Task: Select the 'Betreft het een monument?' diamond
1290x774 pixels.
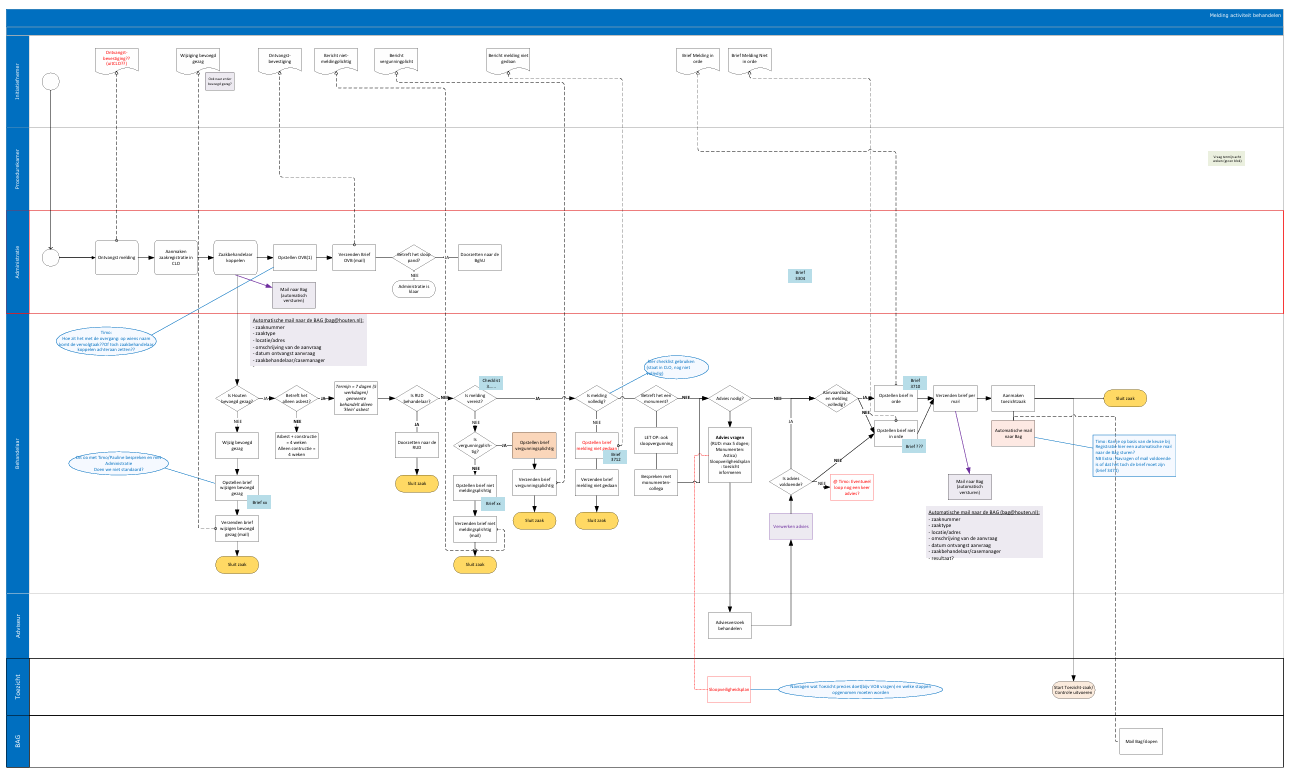Action: (x=656, y=398)
